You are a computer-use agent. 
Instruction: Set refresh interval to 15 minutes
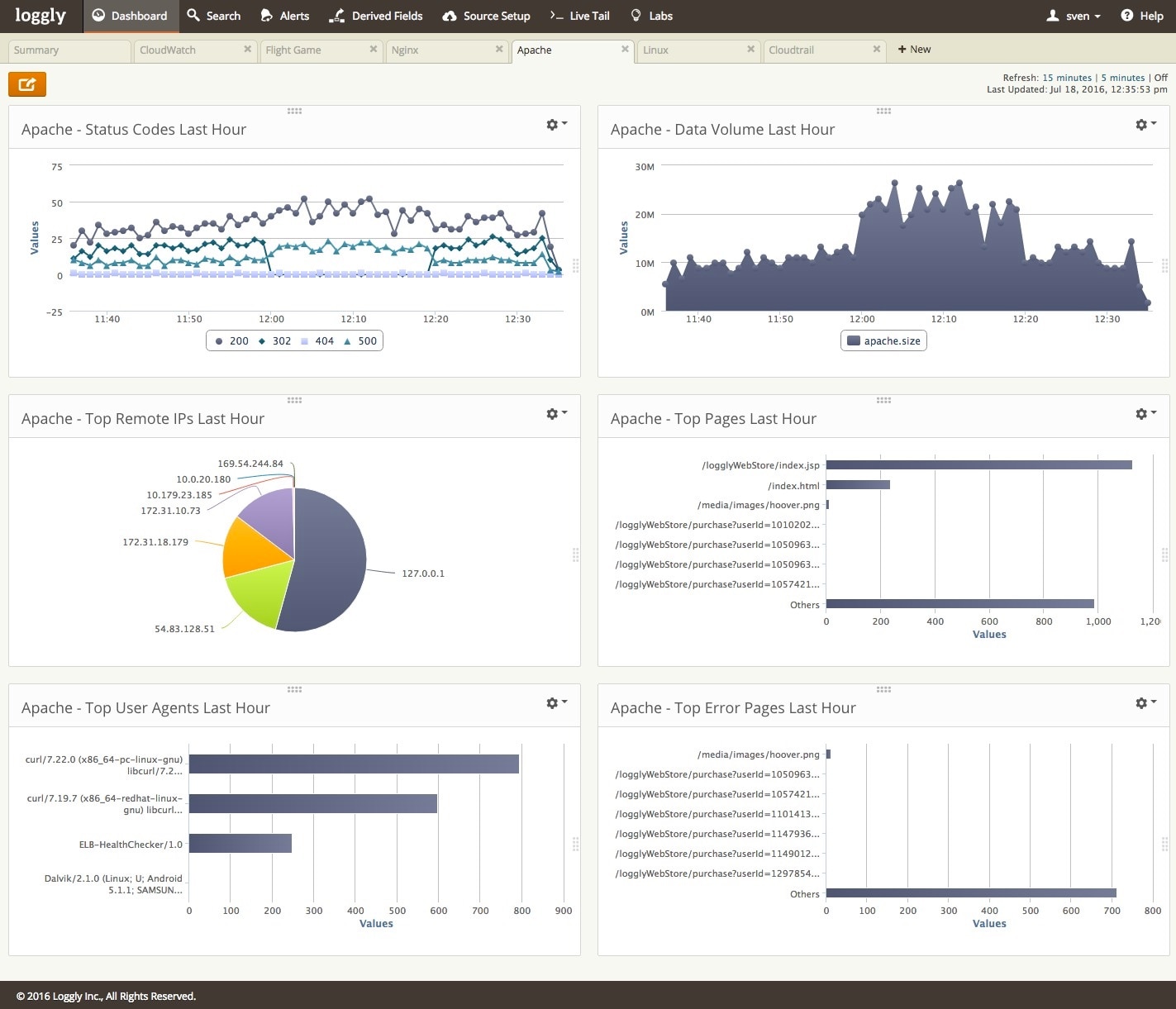(1066, 78)
